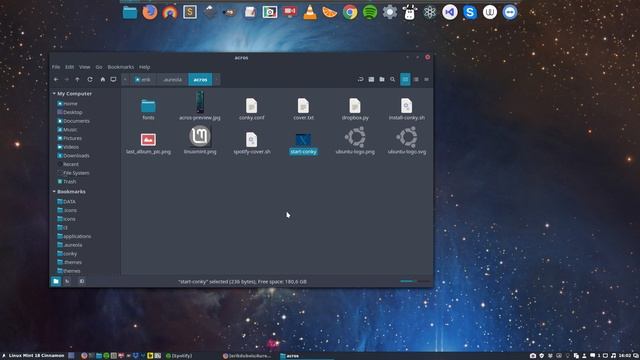The image size is (640, 360).
Task: Open Desktop in the sidebar
Action: point(73,112)
